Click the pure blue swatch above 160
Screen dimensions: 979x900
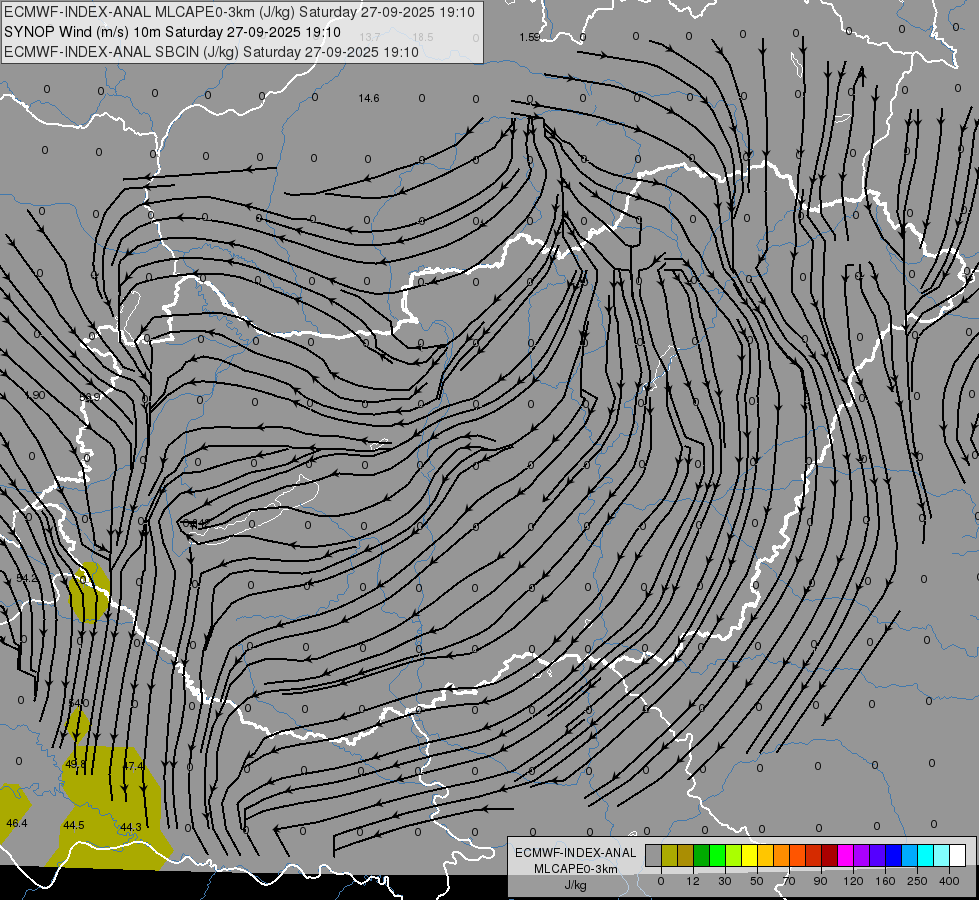pyautogui.click(x=894, y=855)
